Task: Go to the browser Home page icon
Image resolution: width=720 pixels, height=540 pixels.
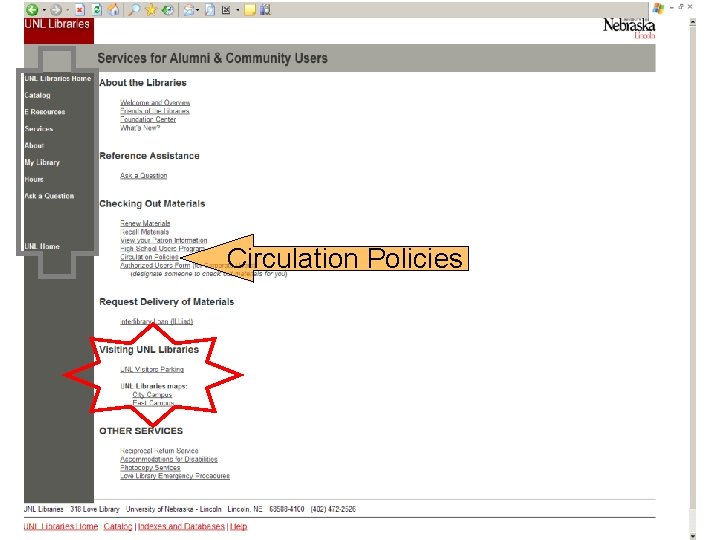Action: (114, 10)
